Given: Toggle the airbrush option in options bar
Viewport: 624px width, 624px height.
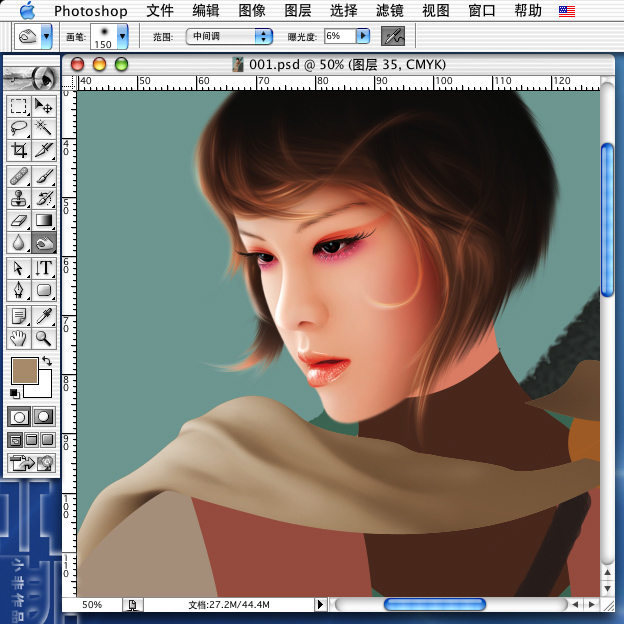Looking at the screenshot, I should pyautogui.click(x=393, y=35).
